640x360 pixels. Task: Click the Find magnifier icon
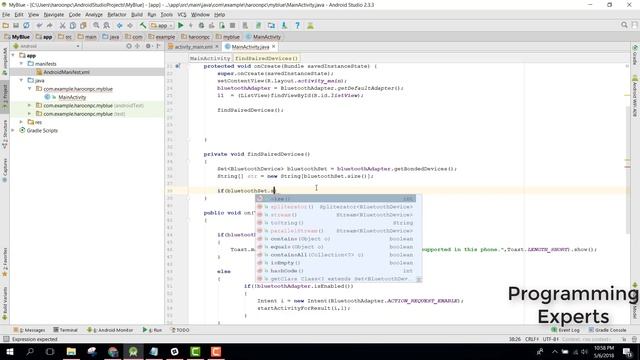[x=96, y=25]
